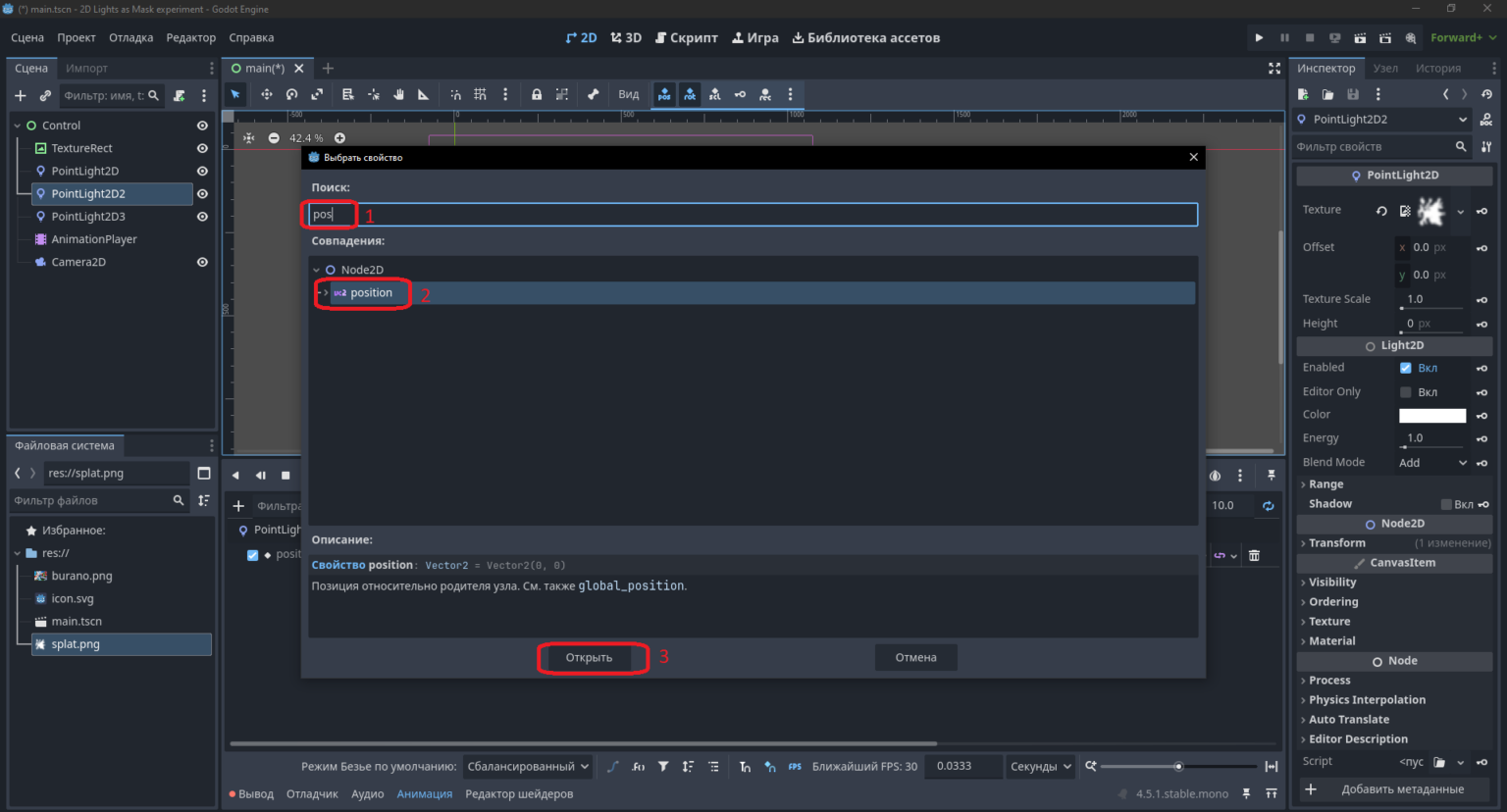Viewport: 1507px width, 812px height.
Task: Click the zoom in plus icon
Action: [x=339, y=137]
